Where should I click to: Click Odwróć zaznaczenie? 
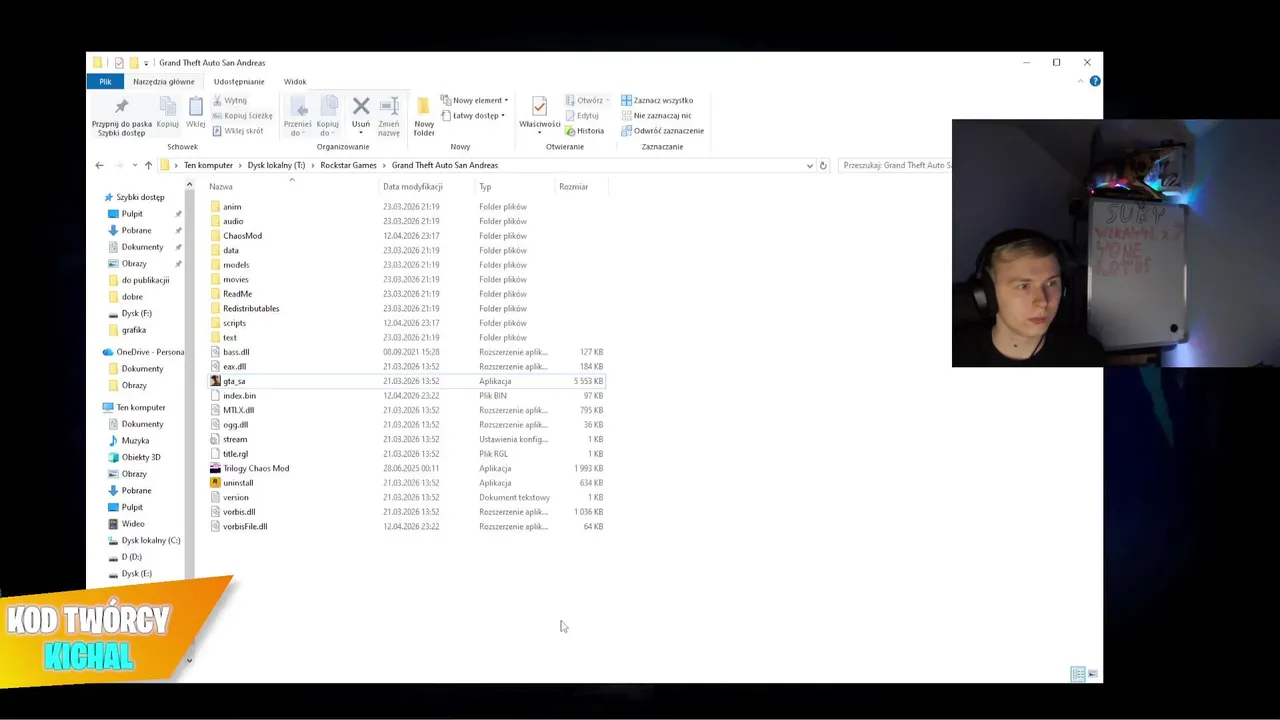(662, 131)
